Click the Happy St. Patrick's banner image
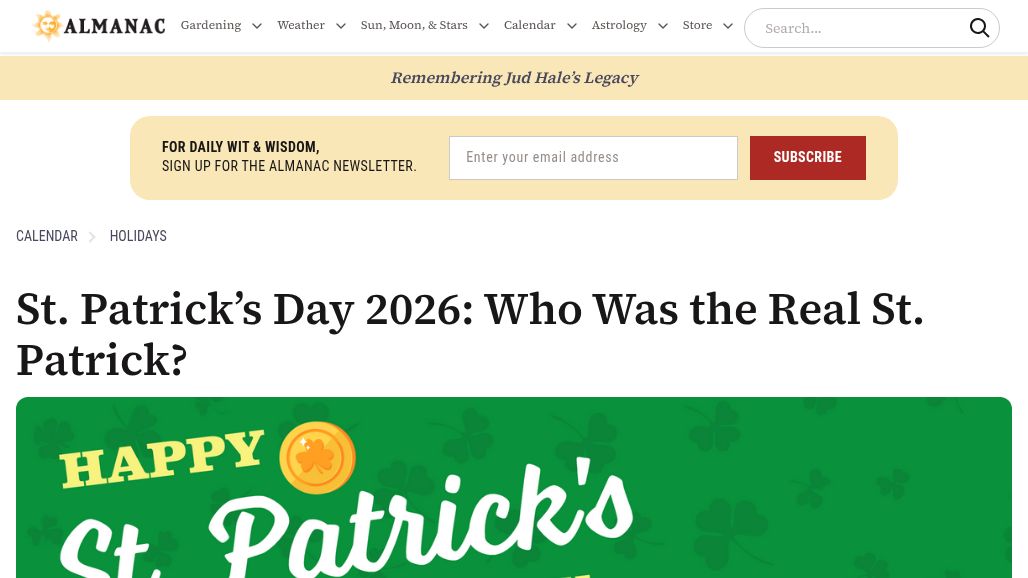The image size is (1028, 578). coord(514,488)
